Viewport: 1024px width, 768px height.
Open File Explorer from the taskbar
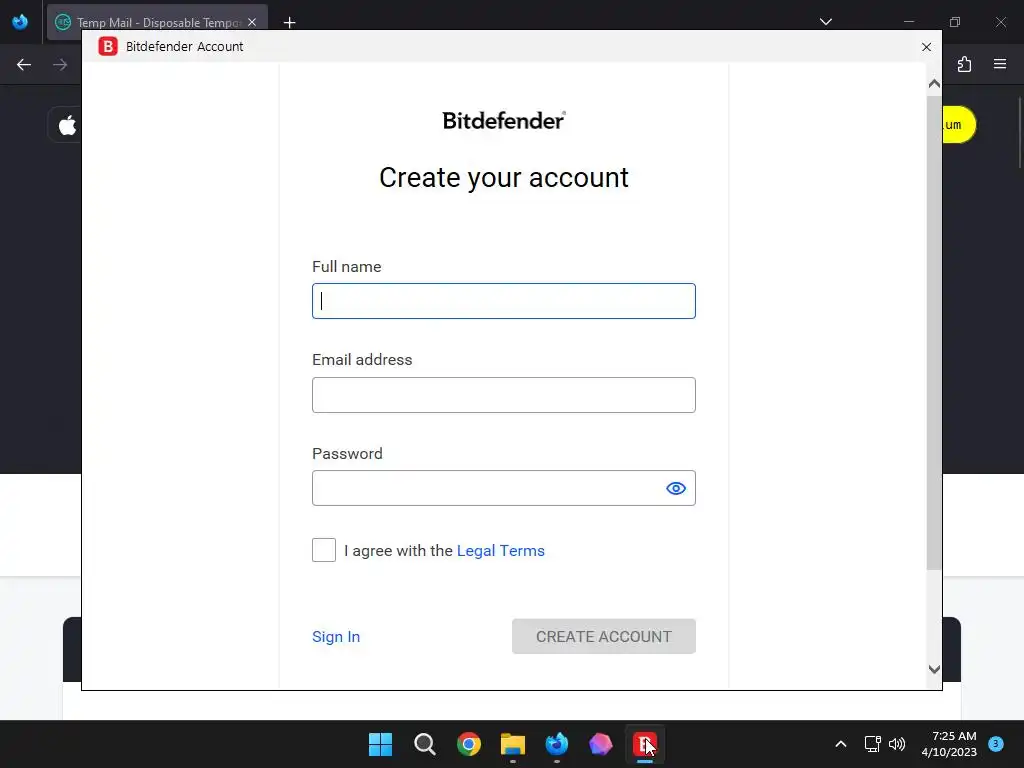click(x=513, y=744)
